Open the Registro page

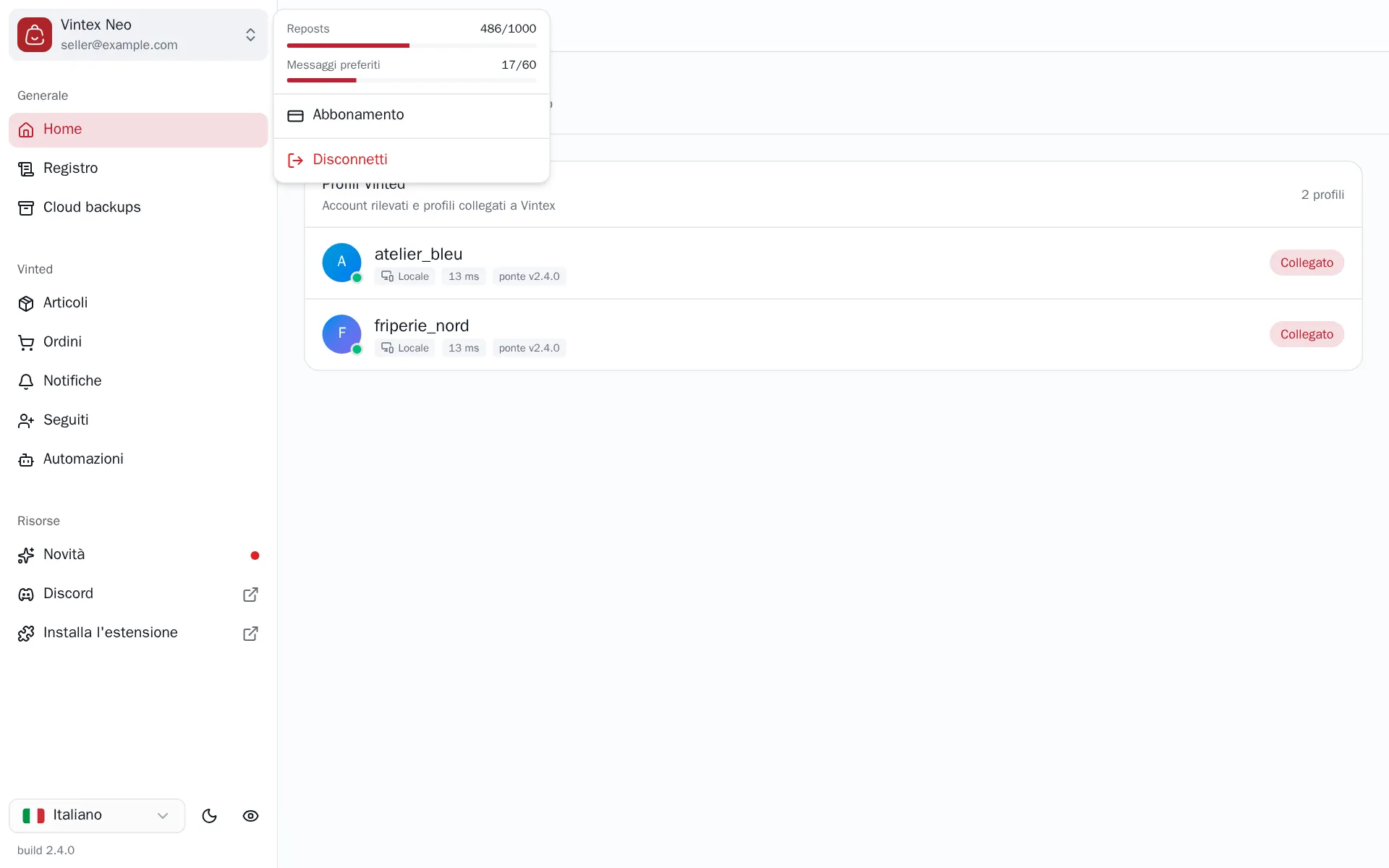click(138, 169)
